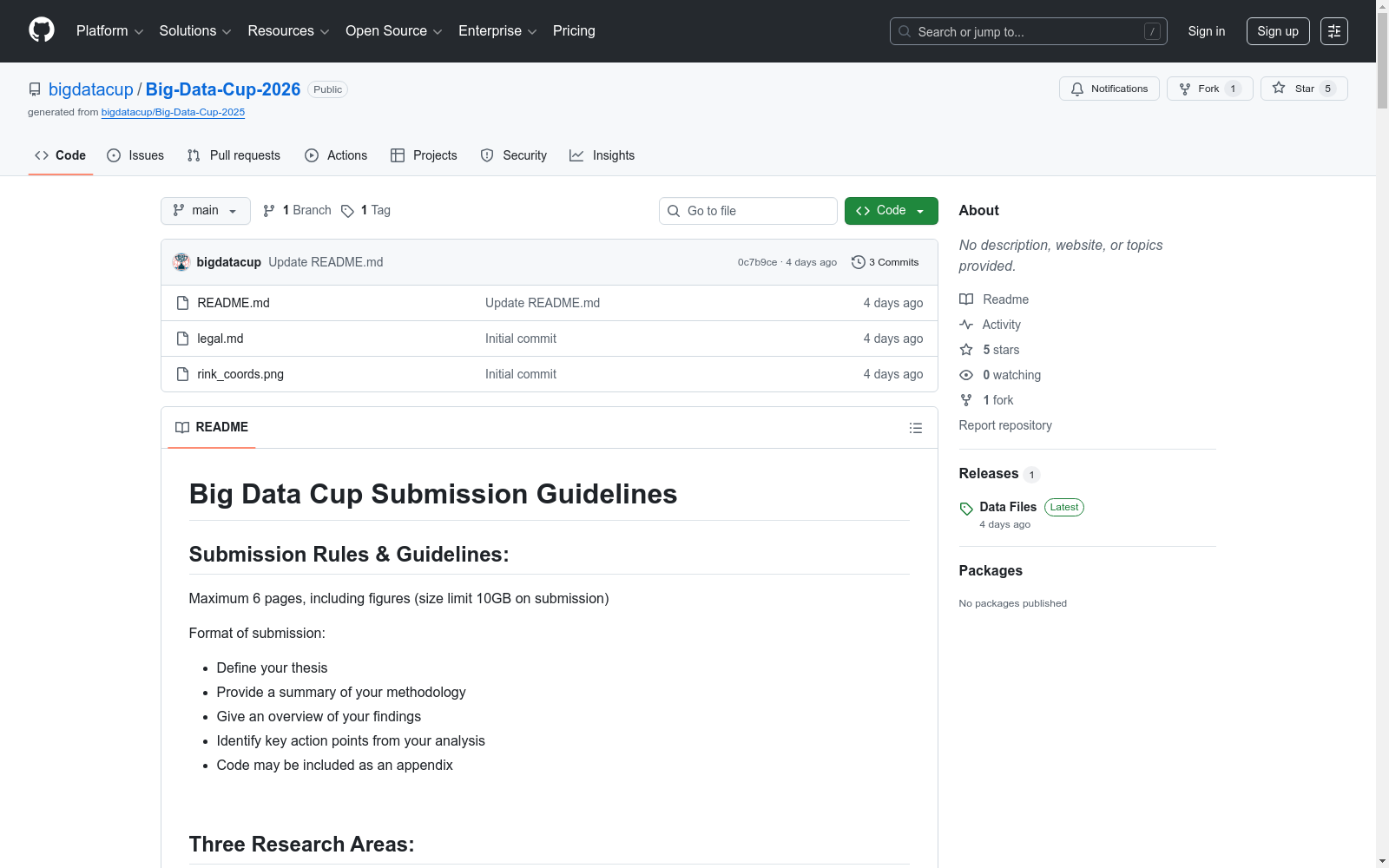Click the Activity pulse icon

(966, 325)
